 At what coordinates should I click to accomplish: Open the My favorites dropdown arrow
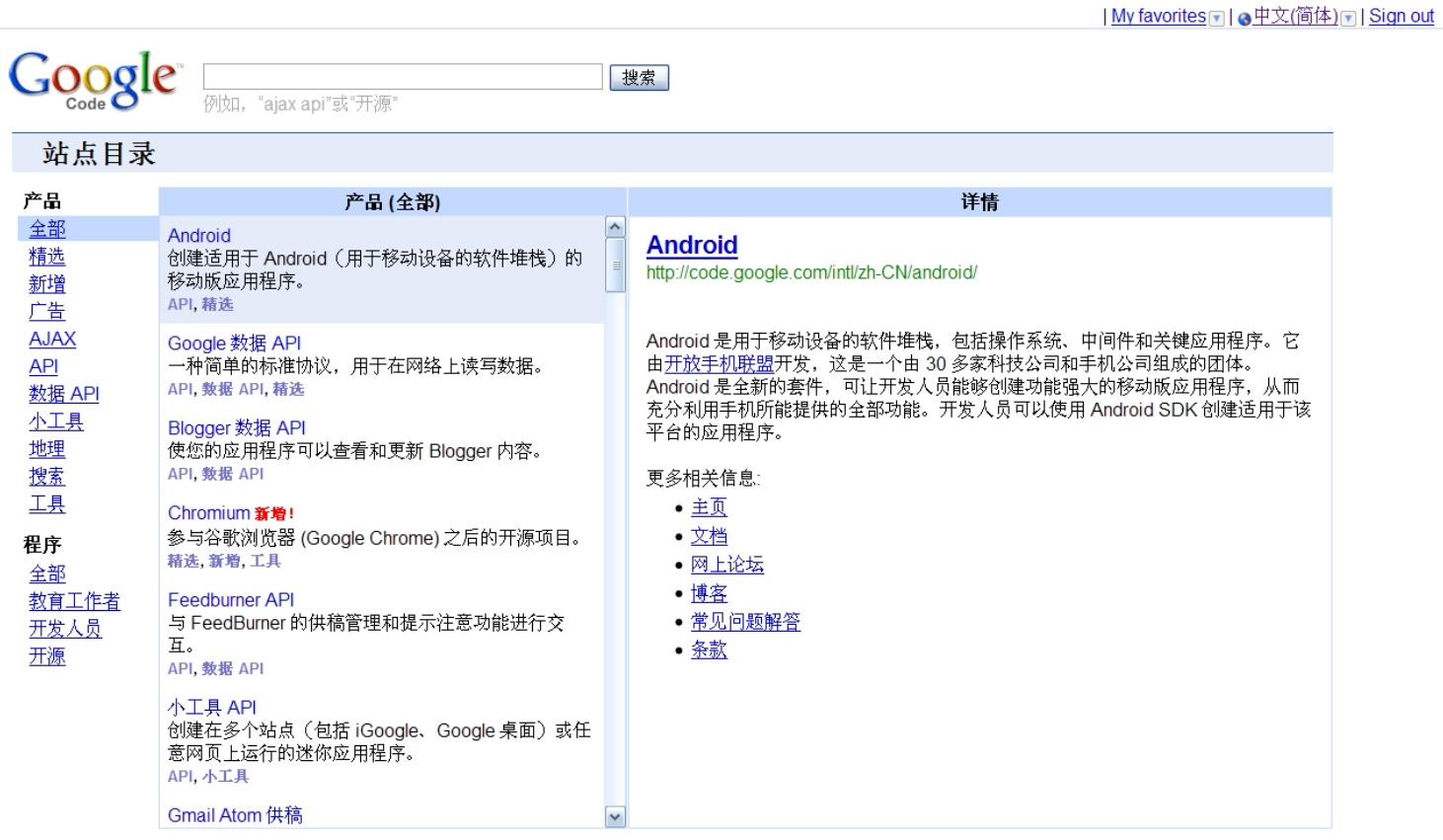click(1217, 18)
